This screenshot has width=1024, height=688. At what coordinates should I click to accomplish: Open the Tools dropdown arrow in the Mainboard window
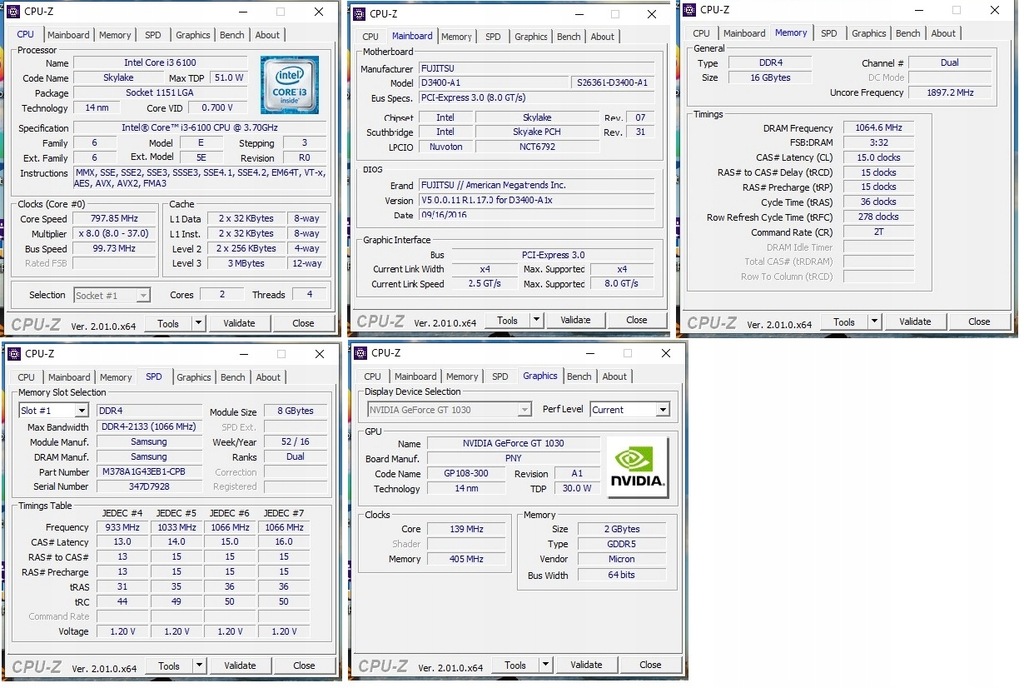(x=537, y=320)
